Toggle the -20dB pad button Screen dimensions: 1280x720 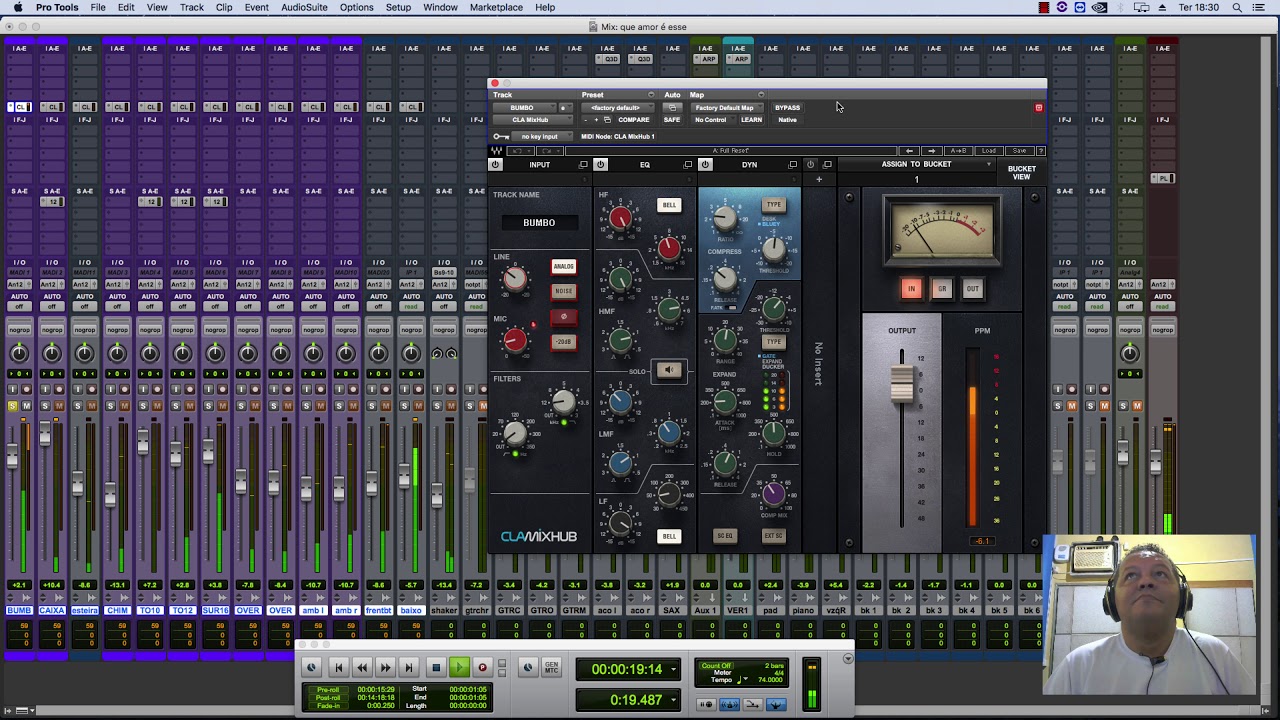pos(563,342)
